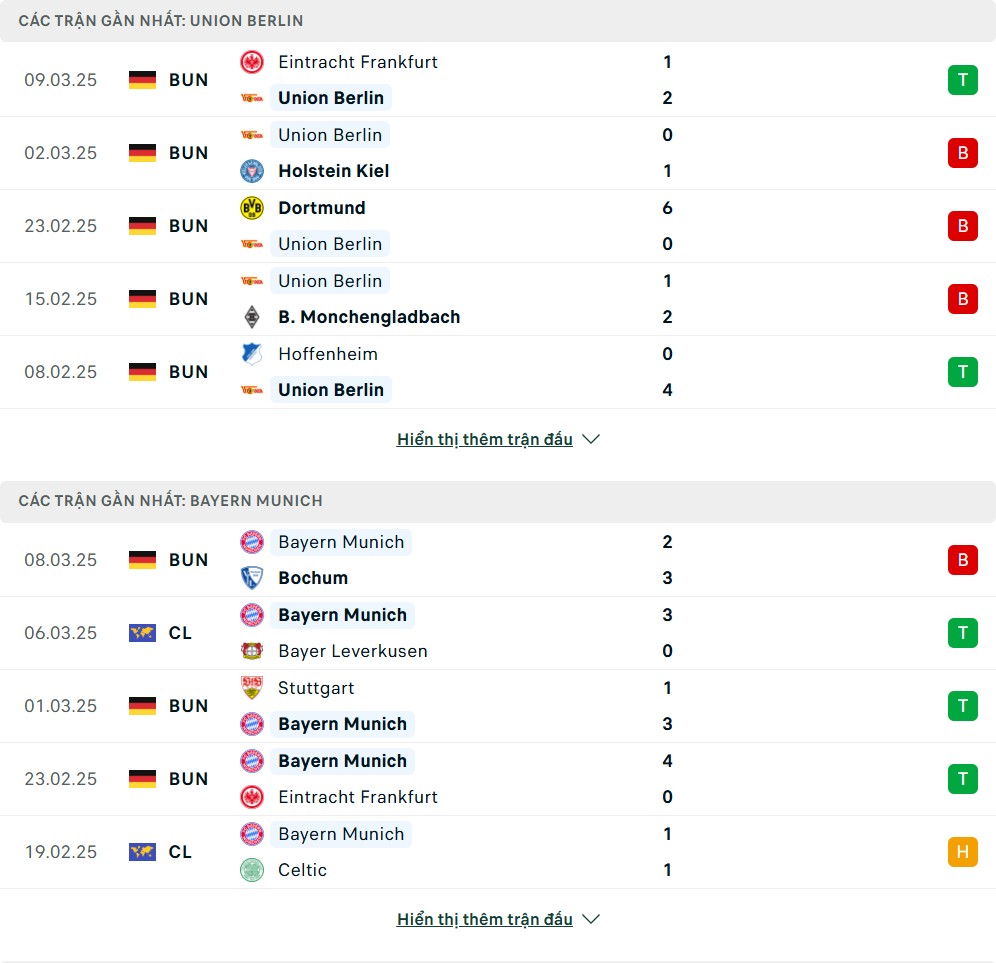This screenshot has height=963, width=996.
Task: Click the Bochum club crest
Action: tap(252, 578)
